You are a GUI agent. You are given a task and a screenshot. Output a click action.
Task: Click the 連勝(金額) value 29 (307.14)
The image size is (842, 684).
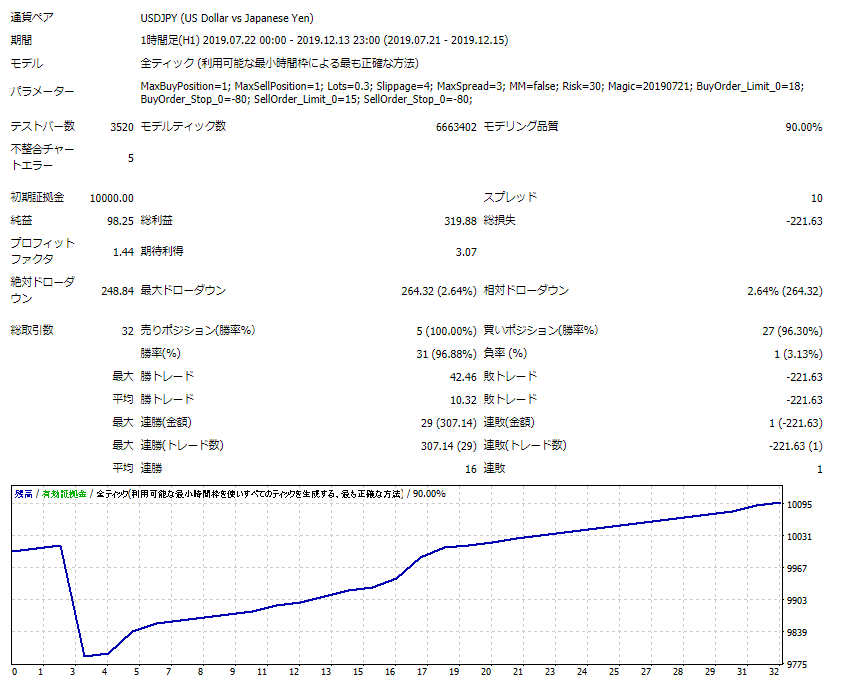[x=448, y=423]
